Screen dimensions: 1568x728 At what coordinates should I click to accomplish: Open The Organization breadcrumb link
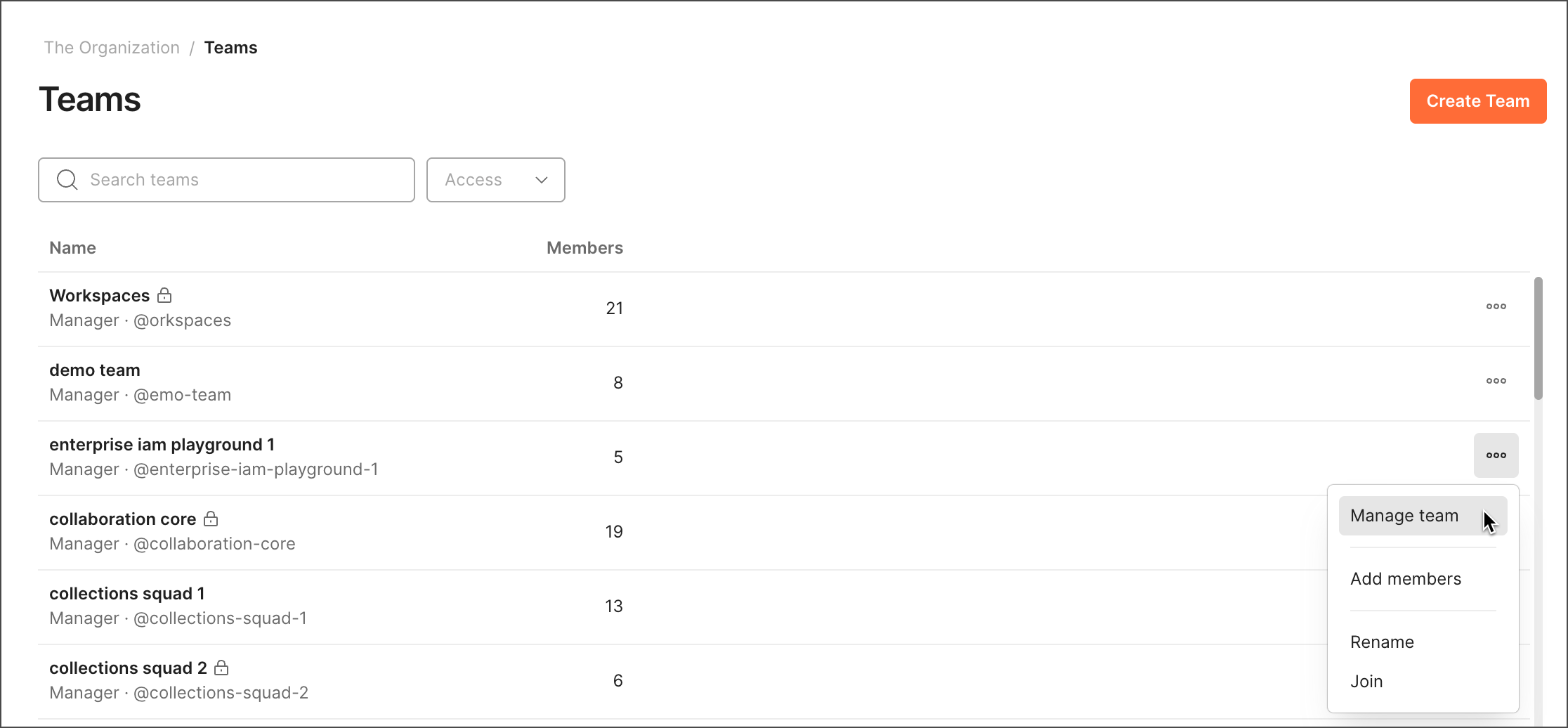(x=112, y=47)
